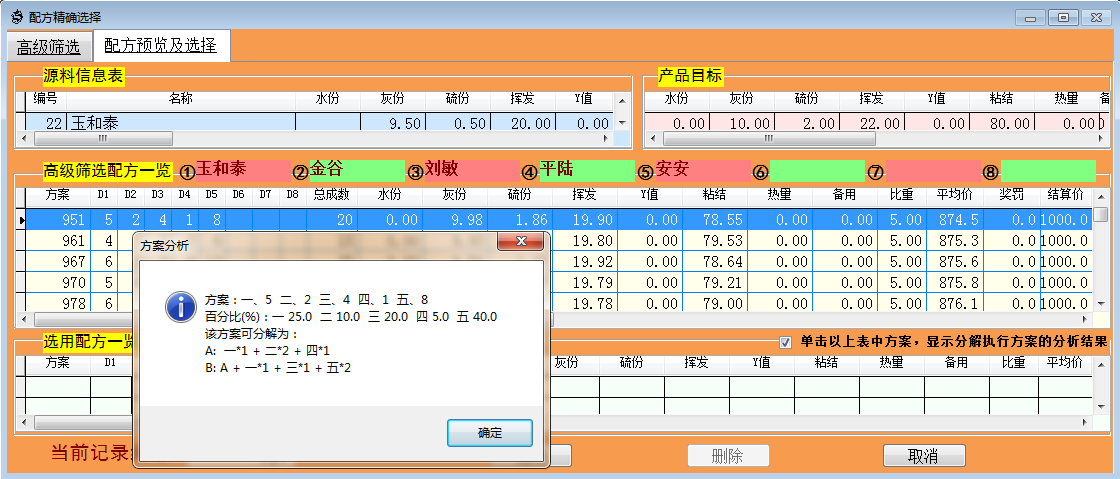Click 产品目标 粘结 value 80.00
The height and width of the screenshot is (479, 1120).
coord(1001,123)
